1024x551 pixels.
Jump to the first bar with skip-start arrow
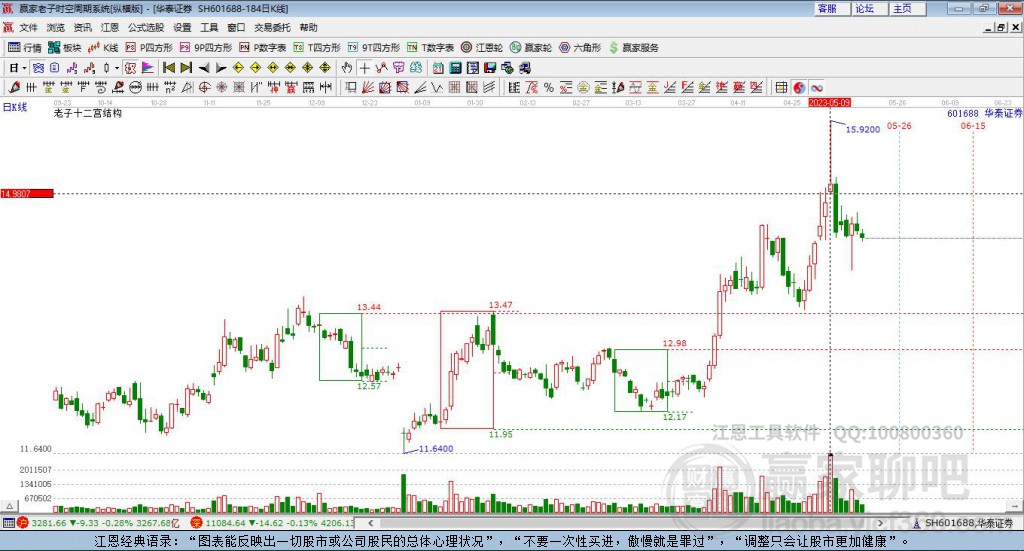pyautogui.click(x=168, y=68)
